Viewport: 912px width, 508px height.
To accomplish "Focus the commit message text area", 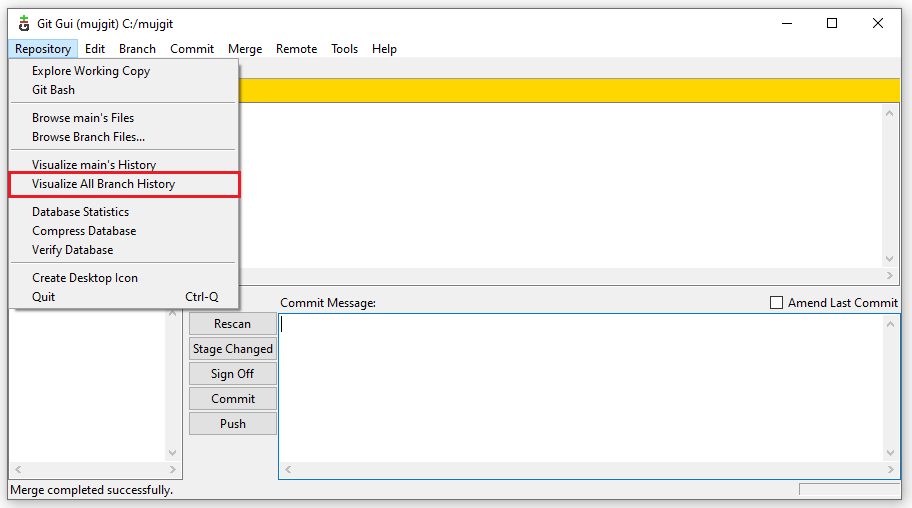I will [582, 388].
